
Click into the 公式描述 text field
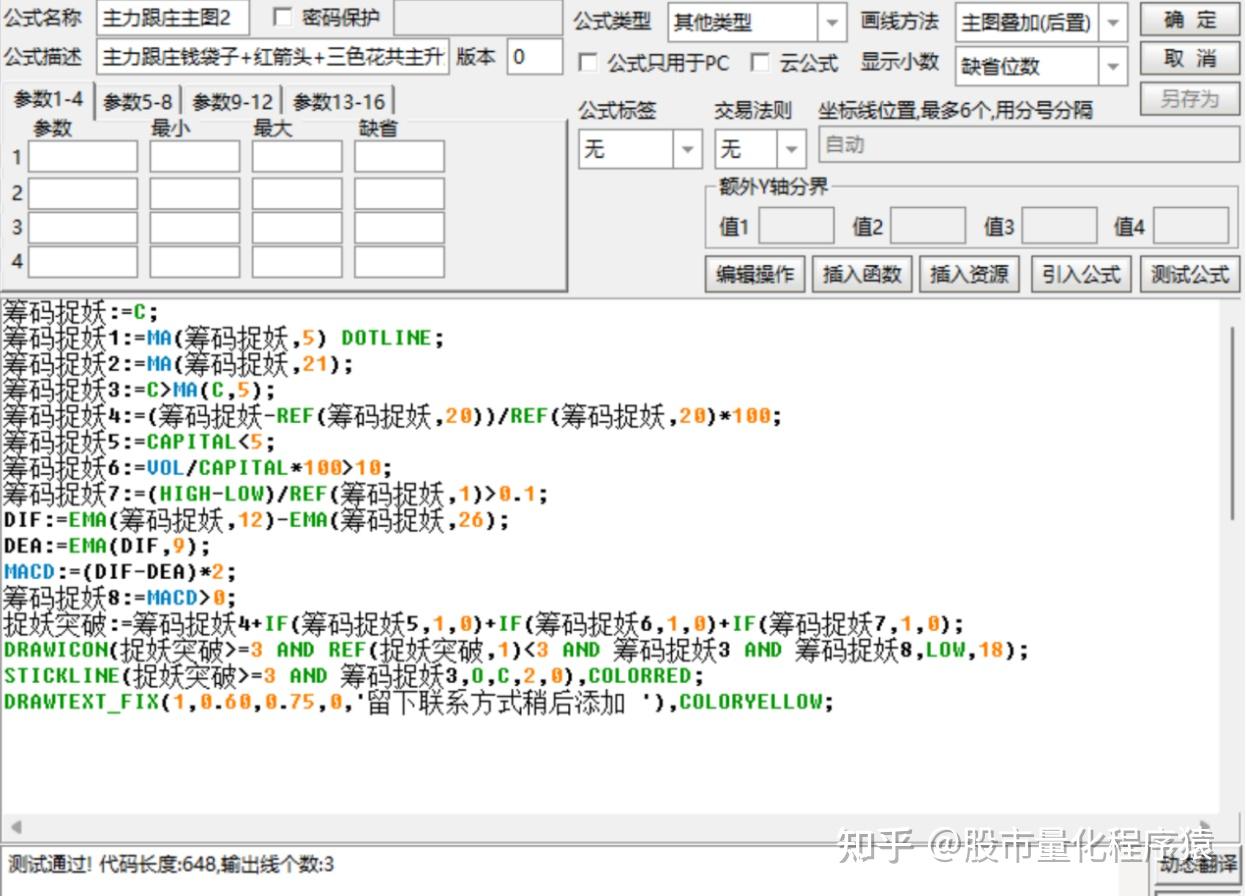(273, 56)
